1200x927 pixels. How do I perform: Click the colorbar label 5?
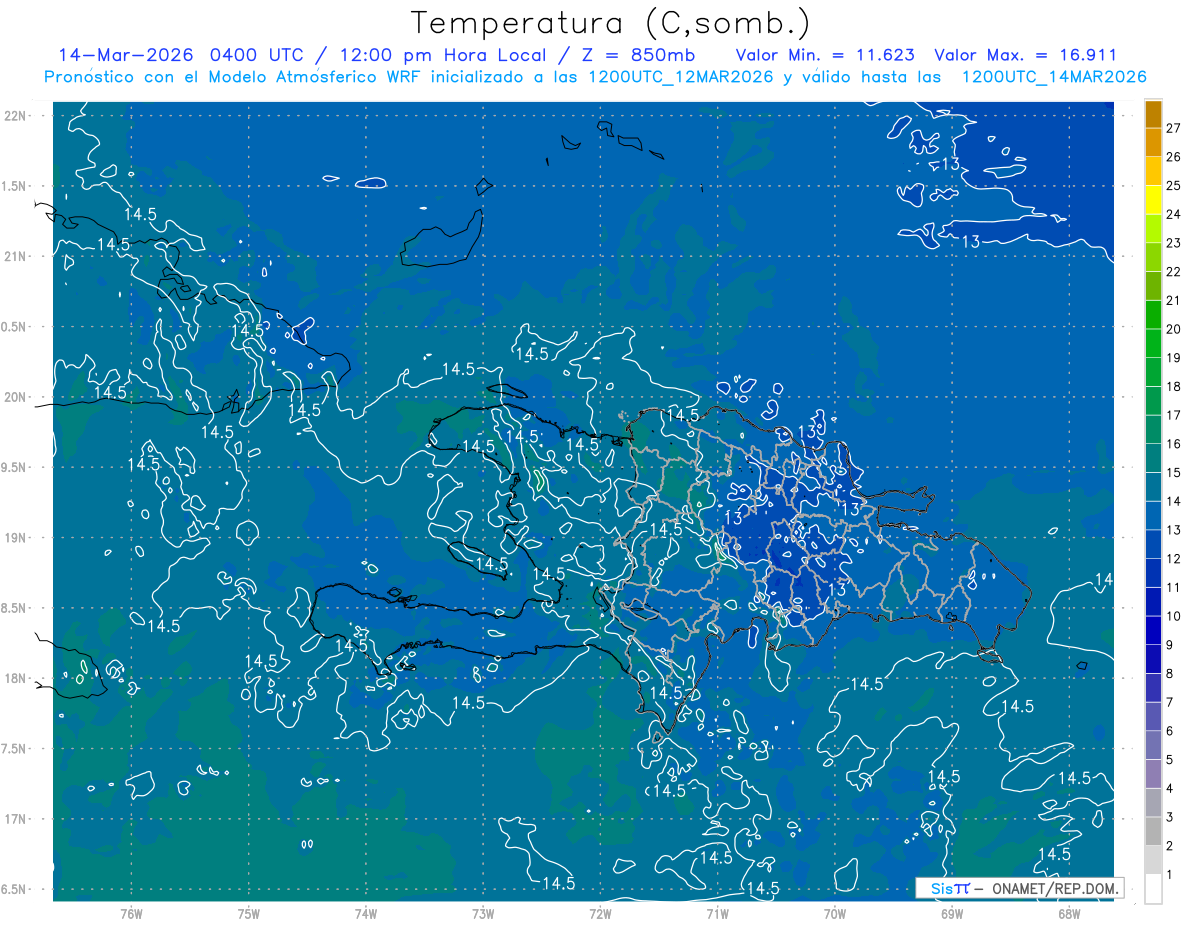[1171, 760]
